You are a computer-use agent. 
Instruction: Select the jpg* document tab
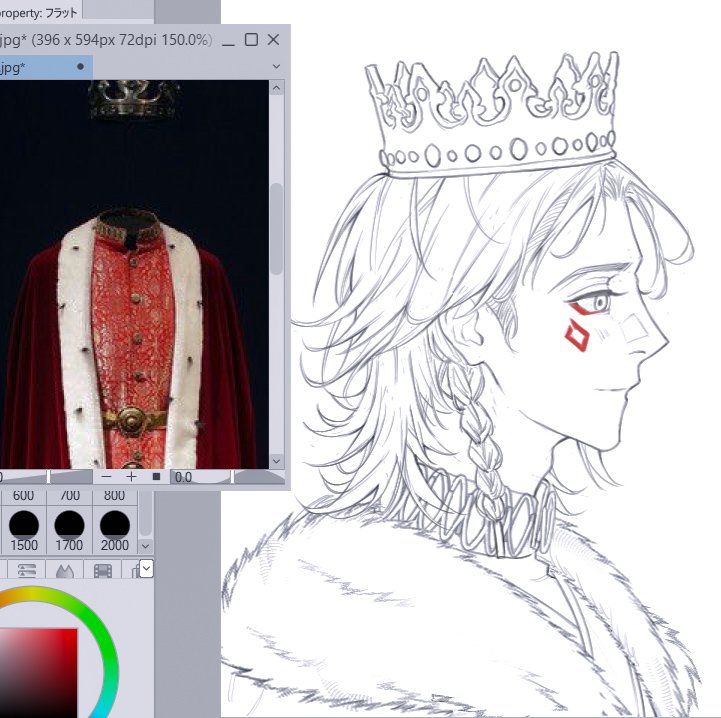pyautogui.click(x=44, y=68)
